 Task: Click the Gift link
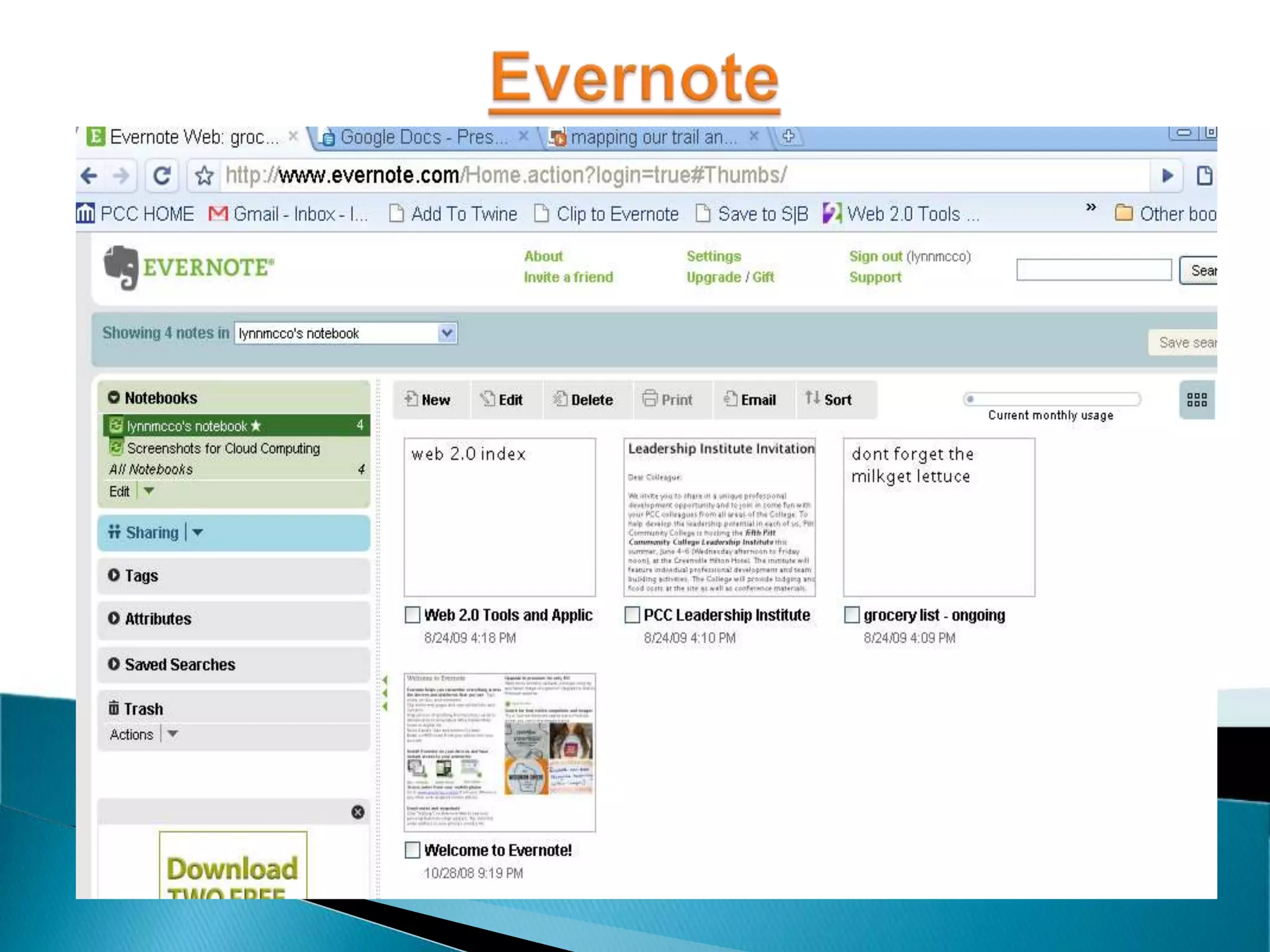pyautogui.click(x=763, y=277)
